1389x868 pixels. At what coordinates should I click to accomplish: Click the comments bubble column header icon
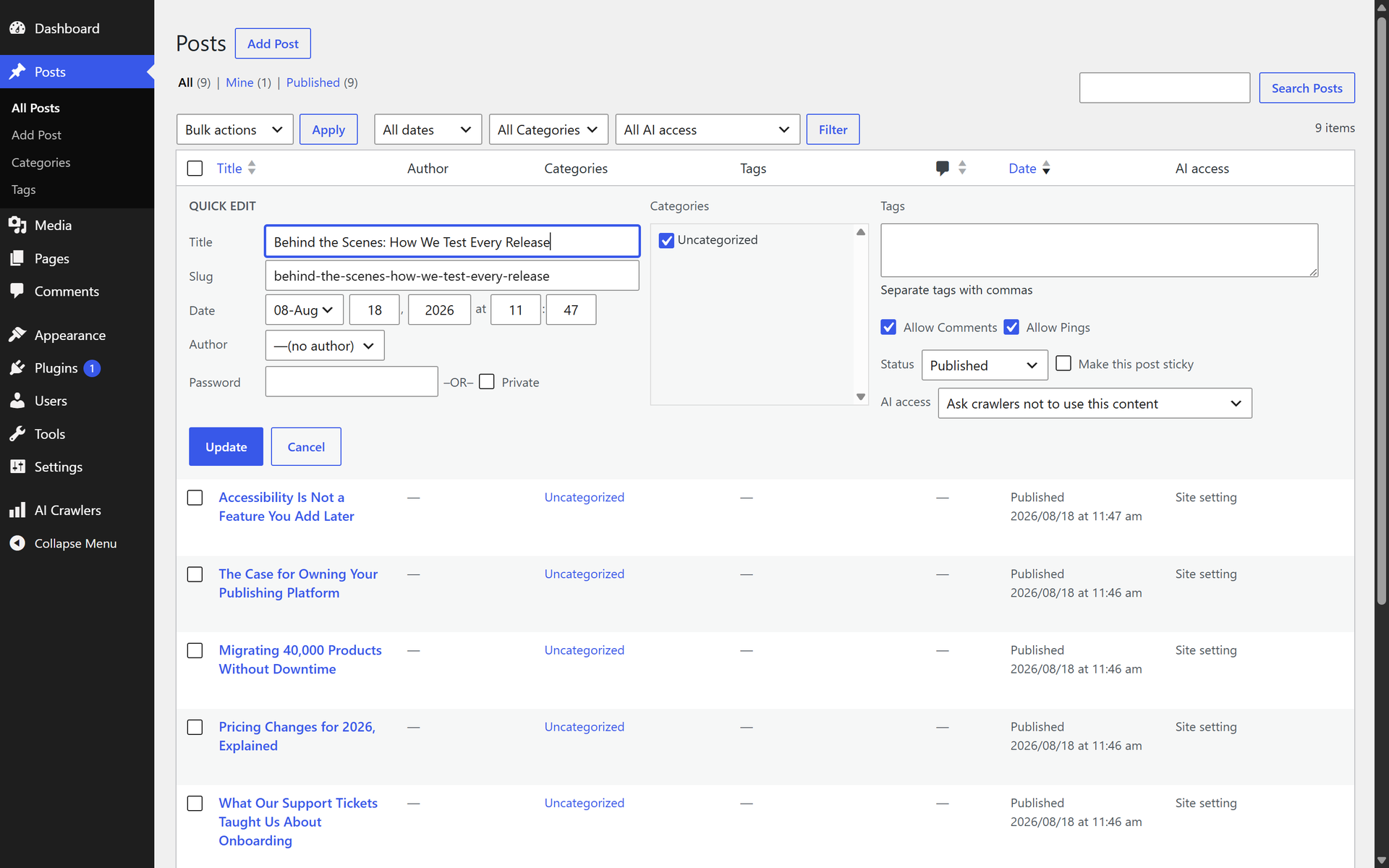click(942, 168)
